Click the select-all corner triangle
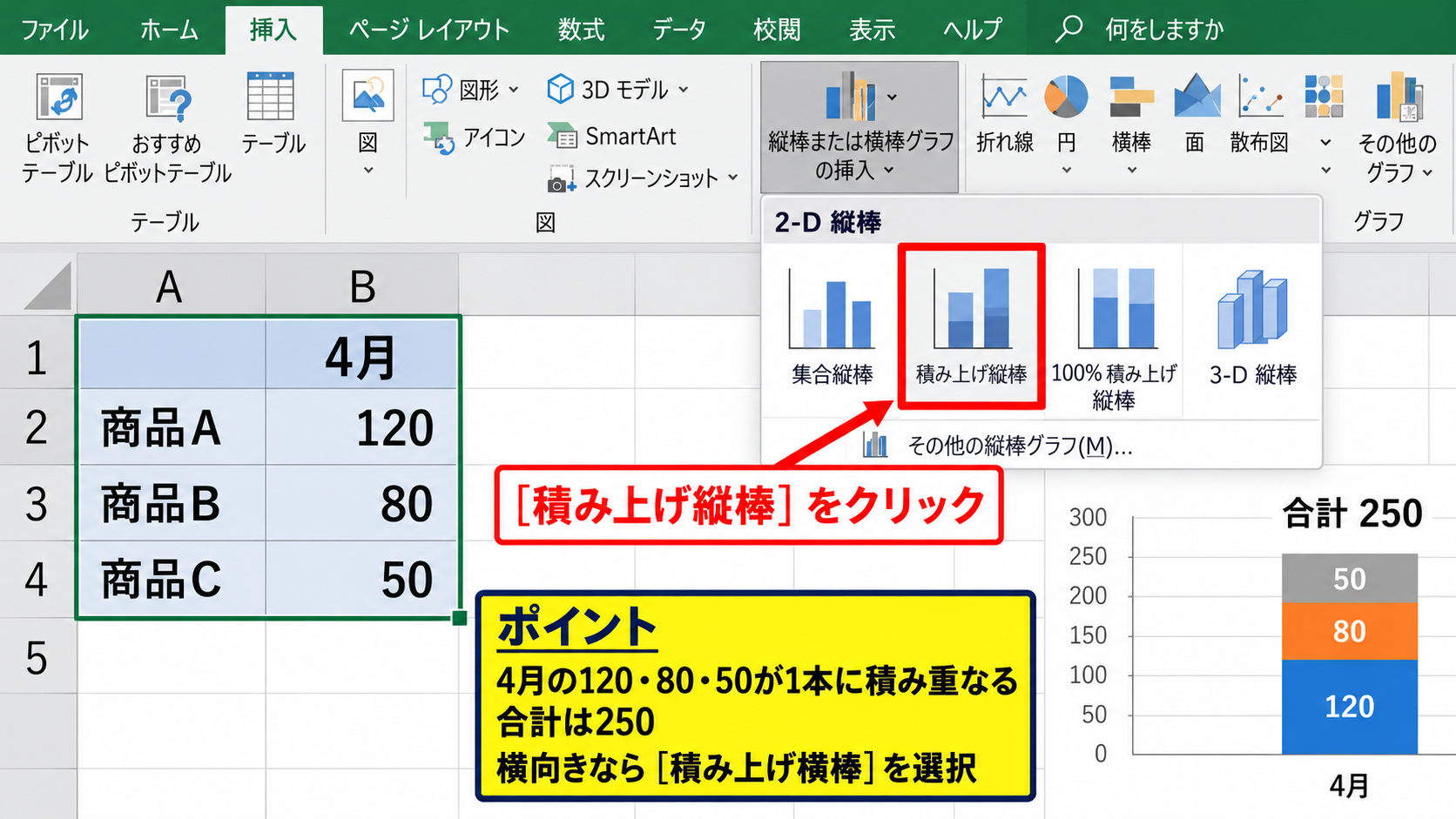Screen dimensions: 1456x819 point(45,286)
